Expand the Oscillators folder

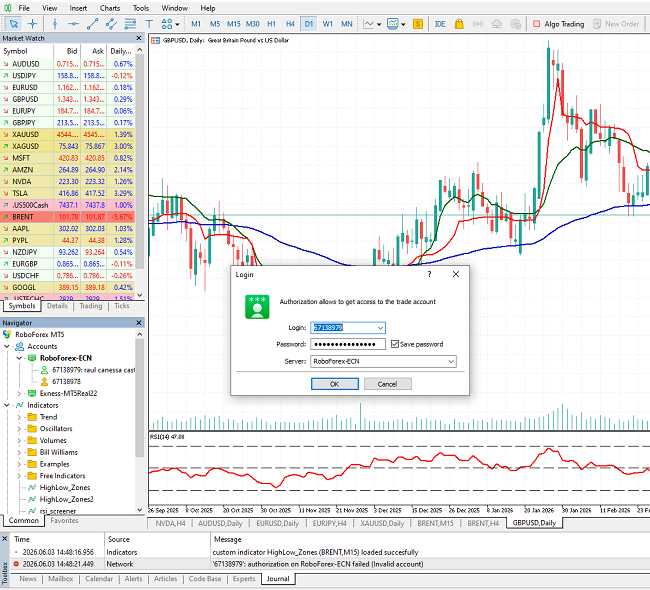coord(19,429)
